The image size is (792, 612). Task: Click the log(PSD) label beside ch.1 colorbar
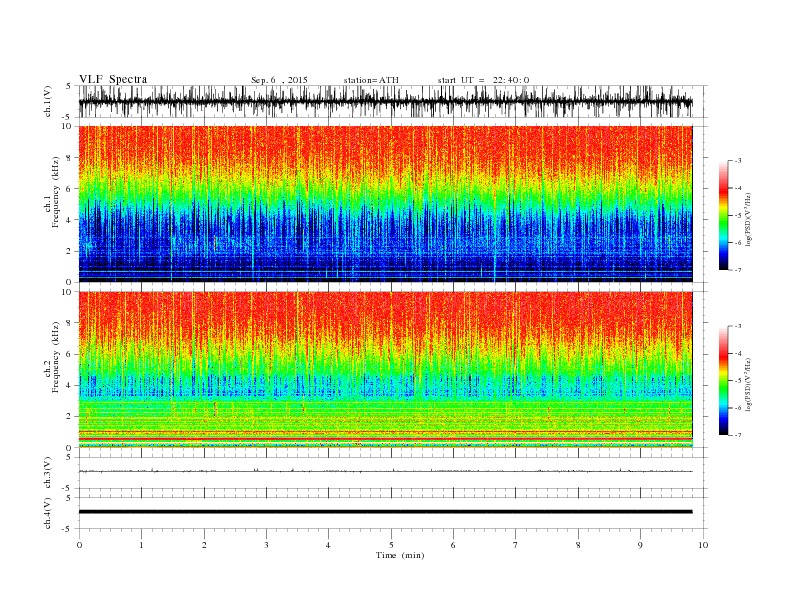[x=749, y=219]
